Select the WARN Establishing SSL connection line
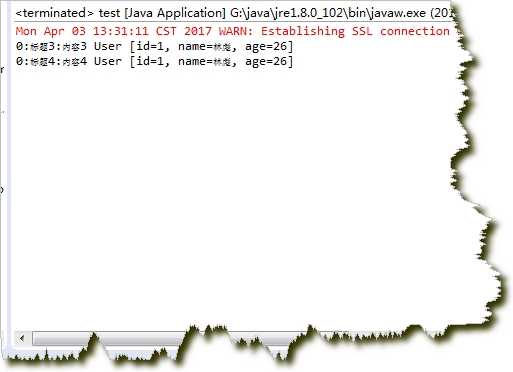 coord(232,31)
